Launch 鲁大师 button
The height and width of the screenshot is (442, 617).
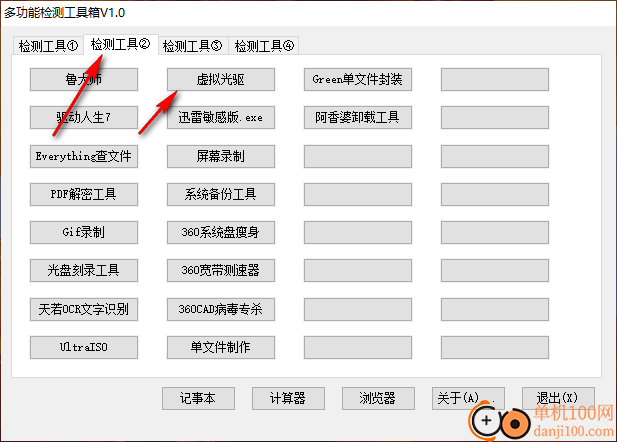[84, 80]
